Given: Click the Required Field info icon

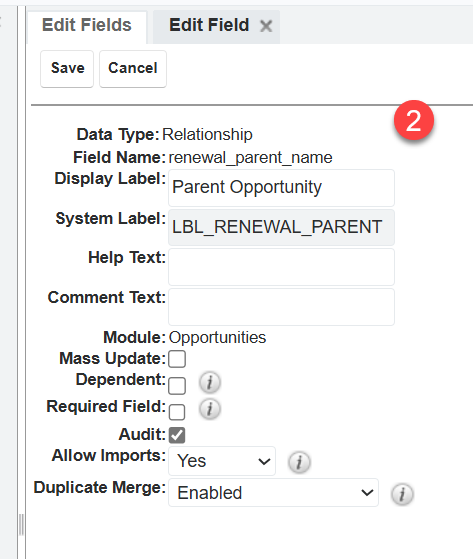Looking at the screenshot, I should [x=210, y=409].
